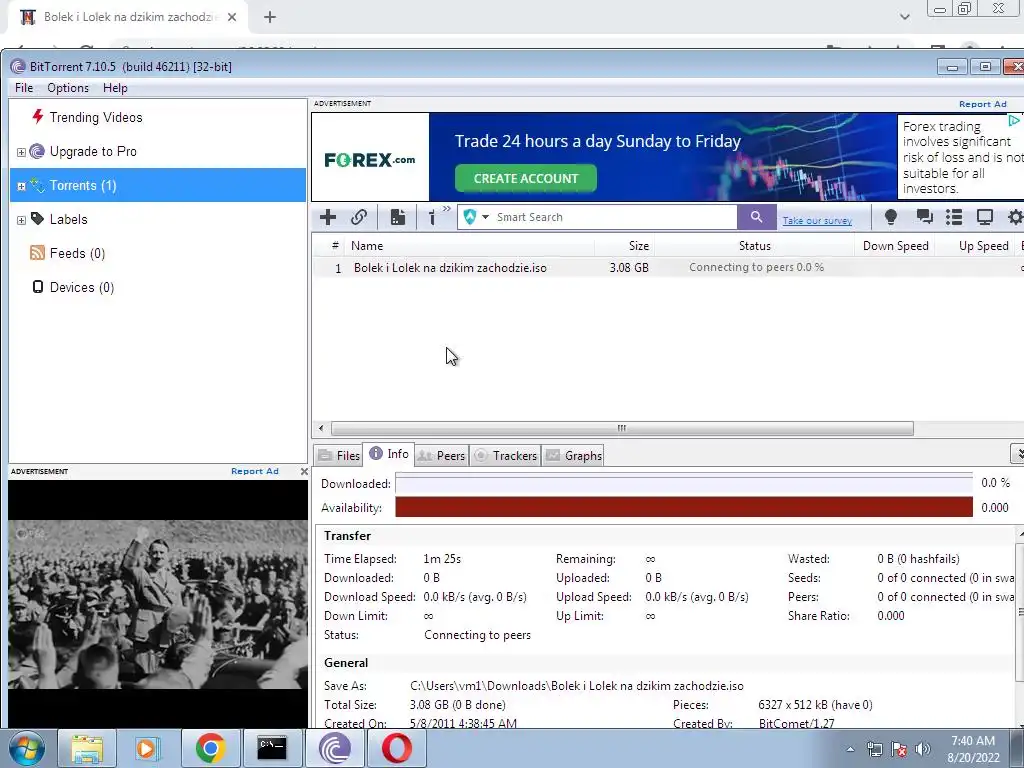Screen dimensions: 1024x768
Task: Click the torrent list scroll left arrow
Action: [x=321, y=428]
